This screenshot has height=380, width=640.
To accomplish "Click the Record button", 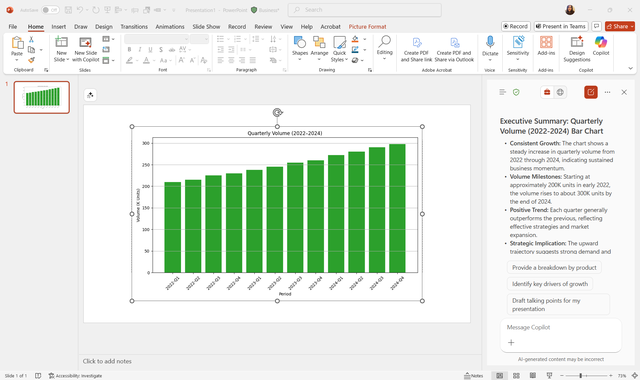I will (516, 26).
